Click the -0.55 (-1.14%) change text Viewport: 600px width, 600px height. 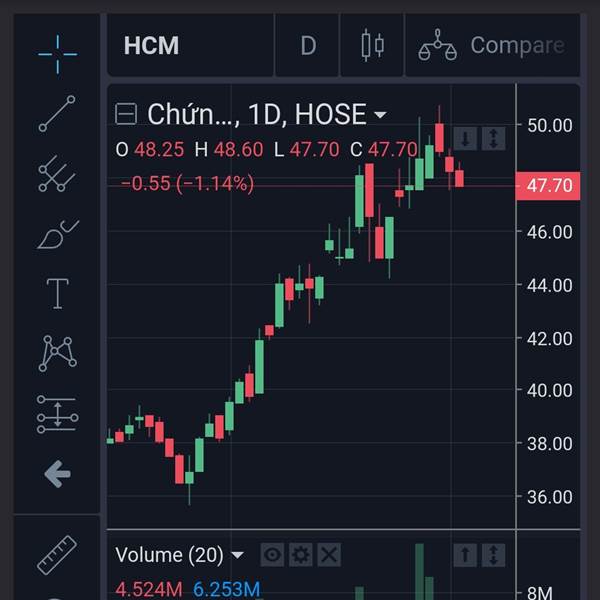pos(187,183)
